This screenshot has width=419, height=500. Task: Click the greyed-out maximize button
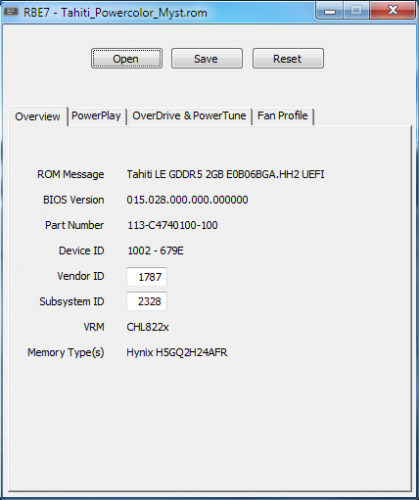pyautogui.click(x=356, y=11)
